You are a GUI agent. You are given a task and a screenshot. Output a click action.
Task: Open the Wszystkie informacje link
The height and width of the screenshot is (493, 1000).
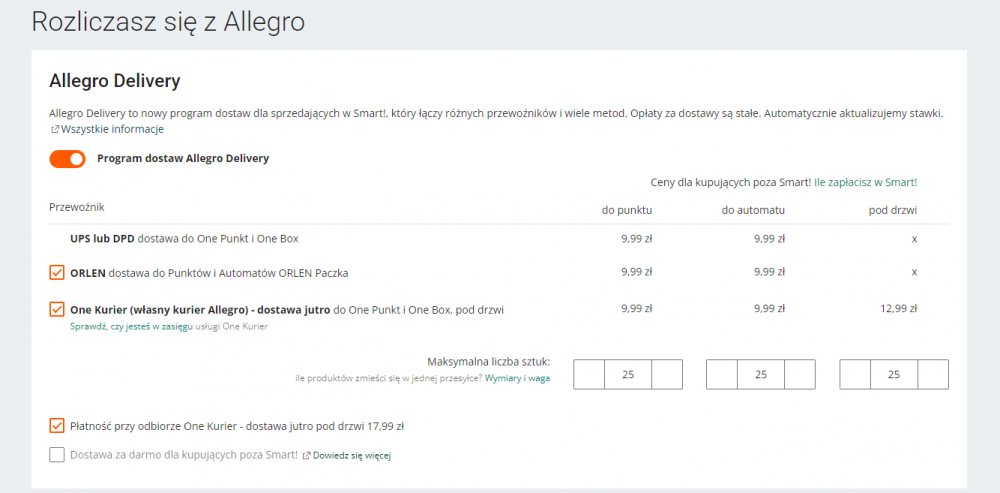pyautogui.click(x=112, y=129)
